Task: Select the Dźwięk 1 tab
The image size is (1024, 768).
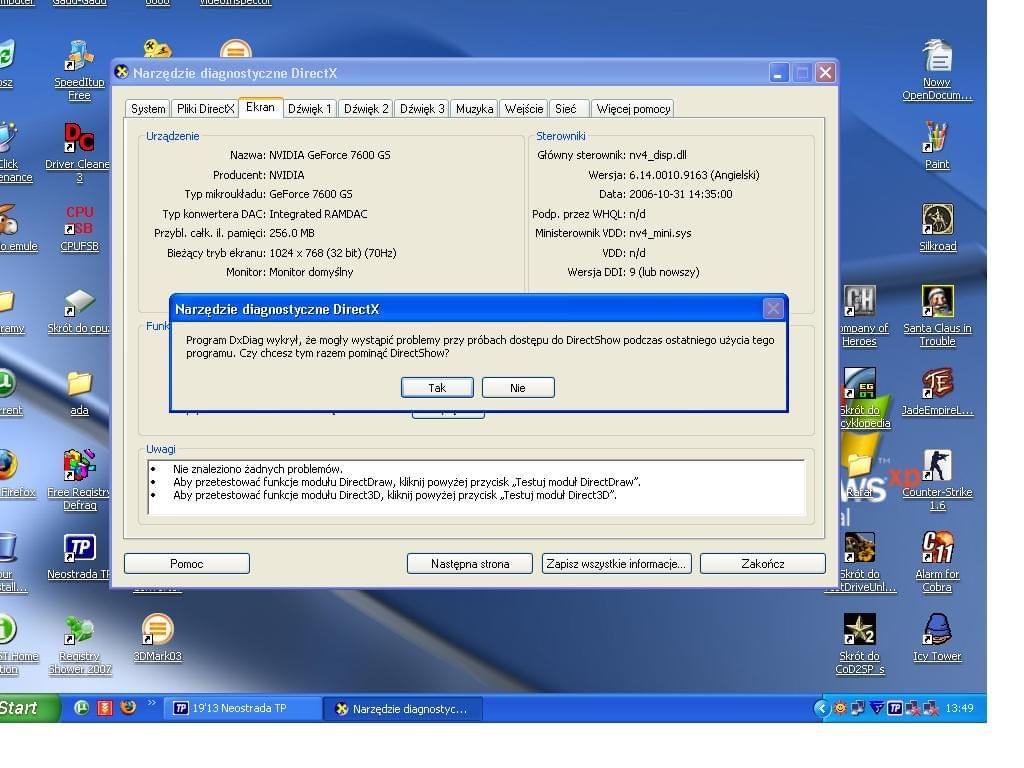Action: [309, 109]
